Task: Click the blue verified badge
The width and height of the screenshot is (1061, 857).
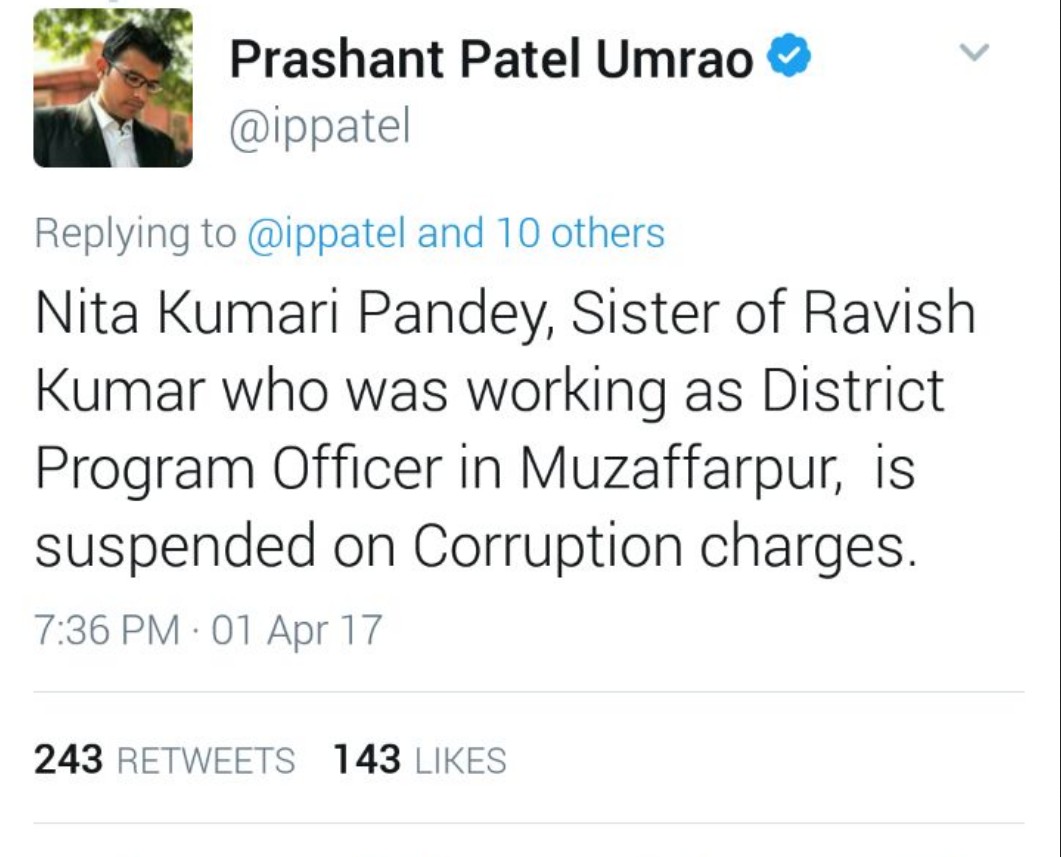Action: [x=789, y=60]
